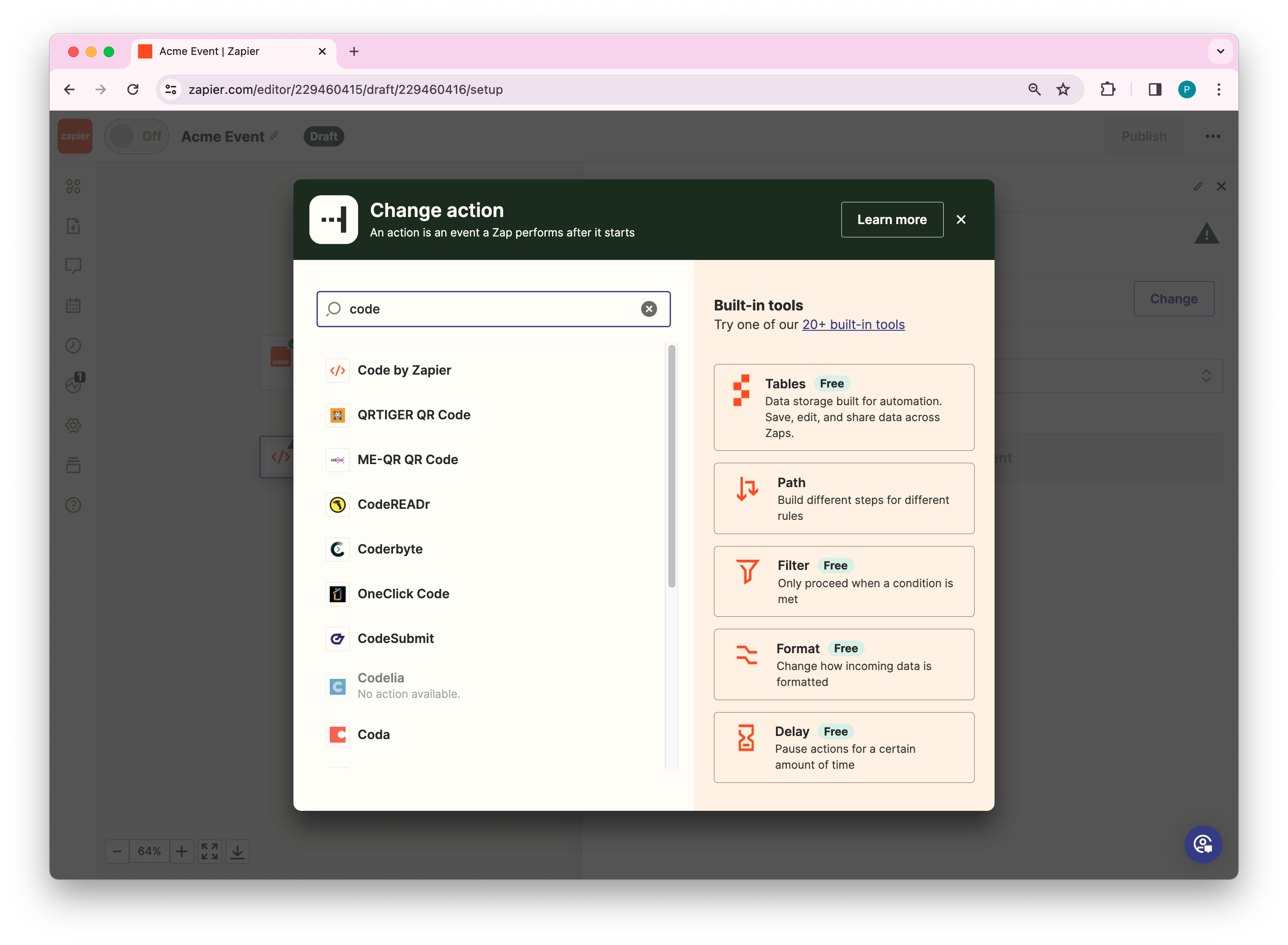1288x945 pixels.
Task: Expand the Chrome tab search dropdown
Action: pyautogui.click(x=1220, y=51)
